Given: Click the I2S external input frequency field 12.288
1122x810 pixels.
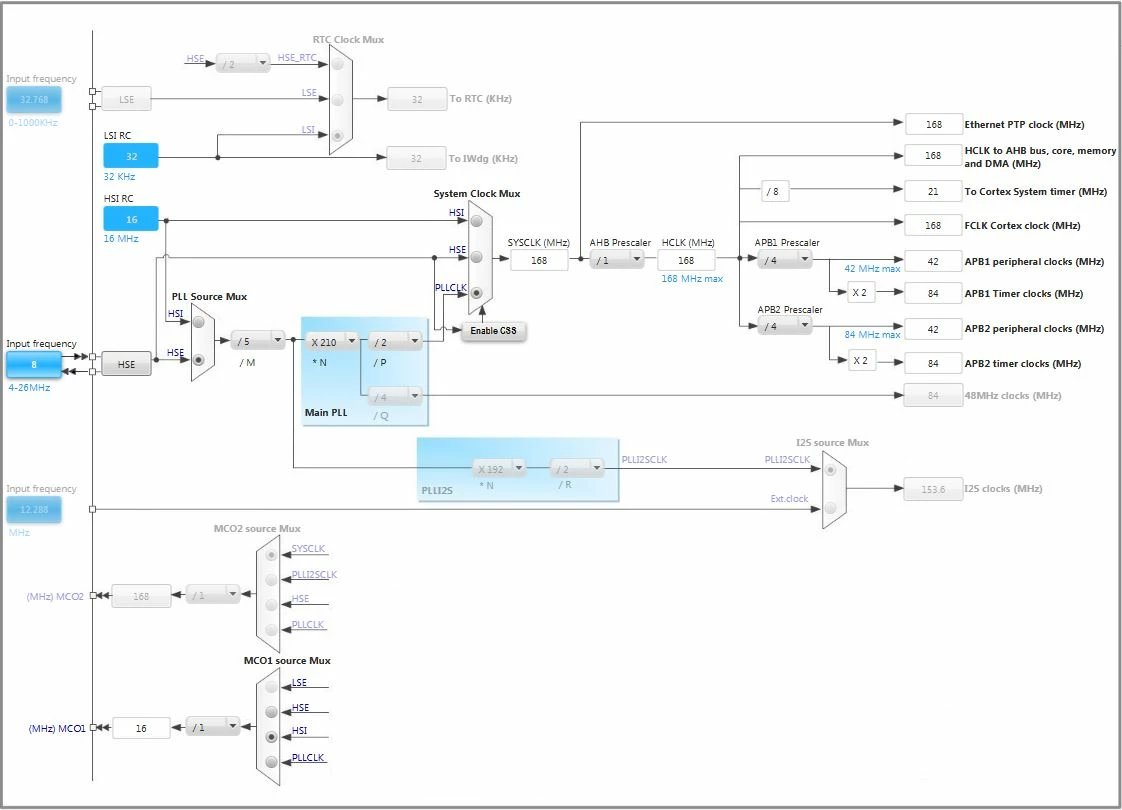Looking at the screenshot, I should 34,509.
